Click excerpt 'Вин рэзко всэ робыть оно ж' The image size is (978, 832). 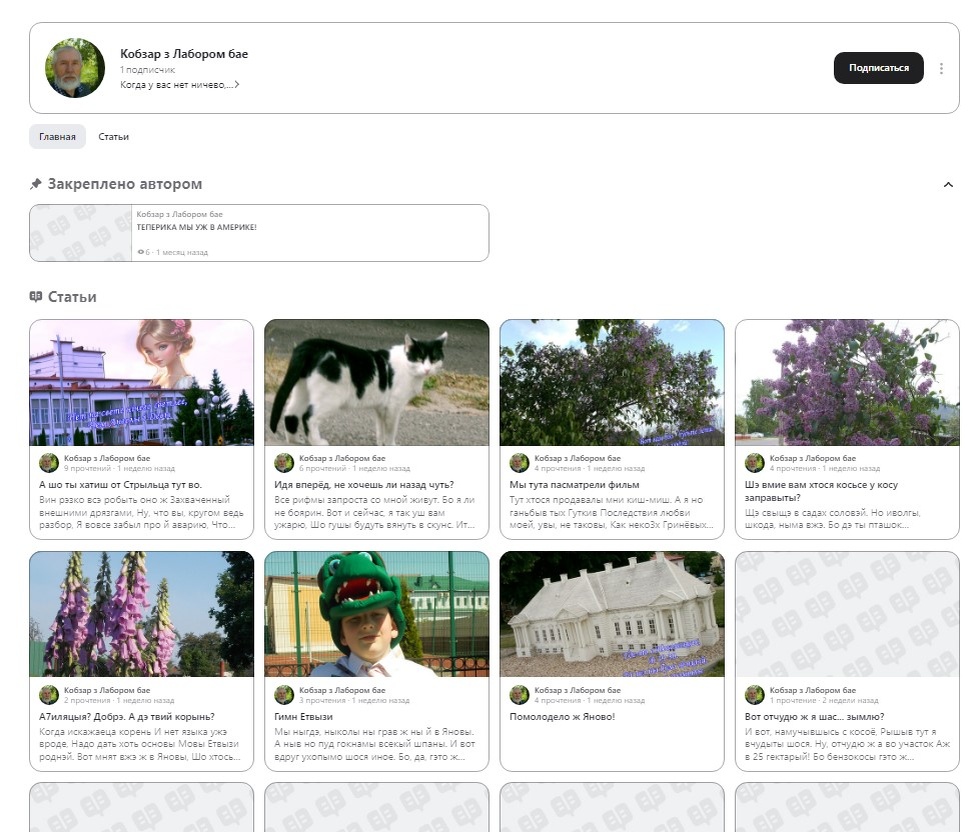[x=142, y=512]
